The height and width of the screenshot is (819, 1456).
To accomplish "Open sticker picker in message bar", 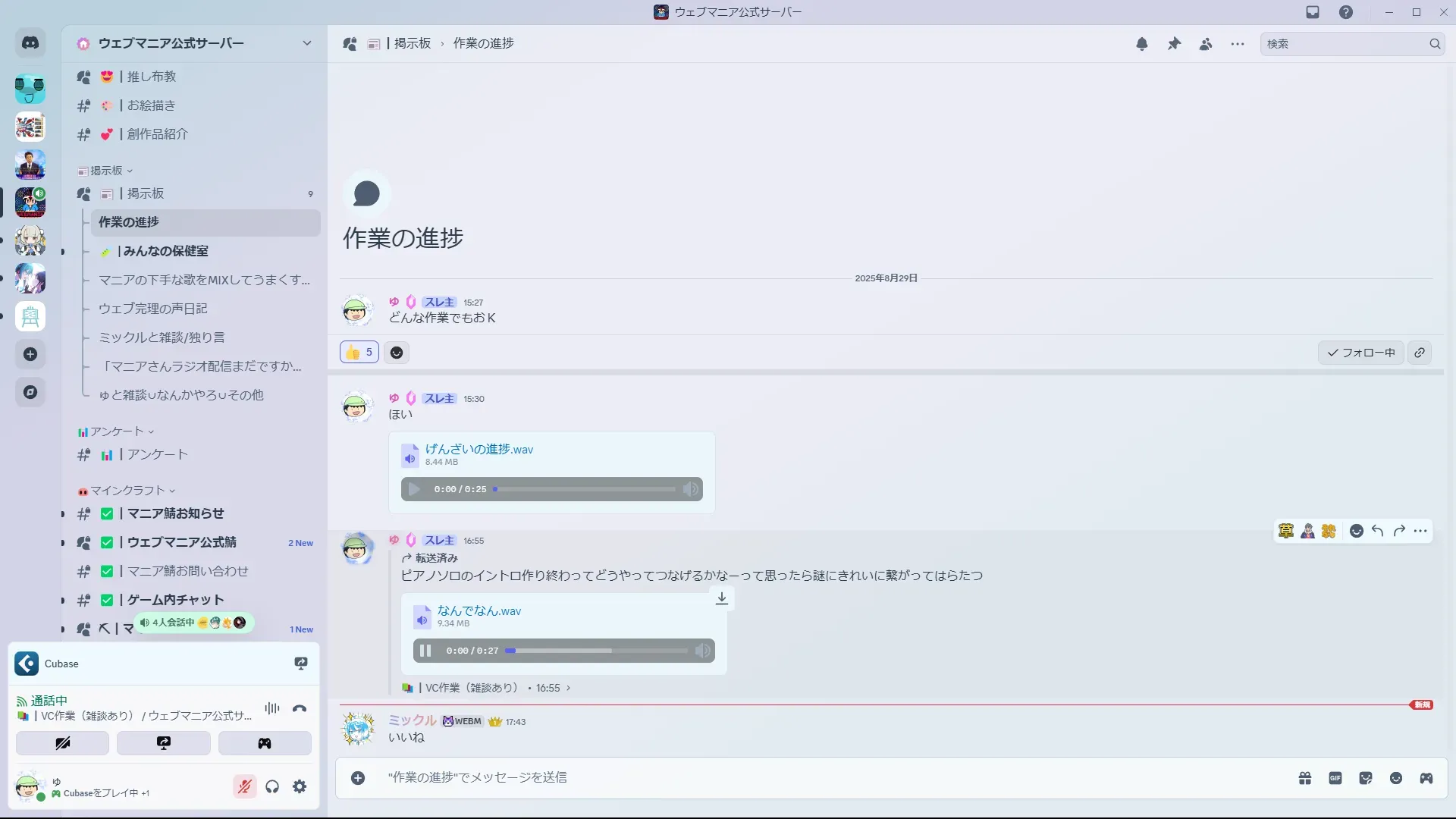I will (1366, 778).
